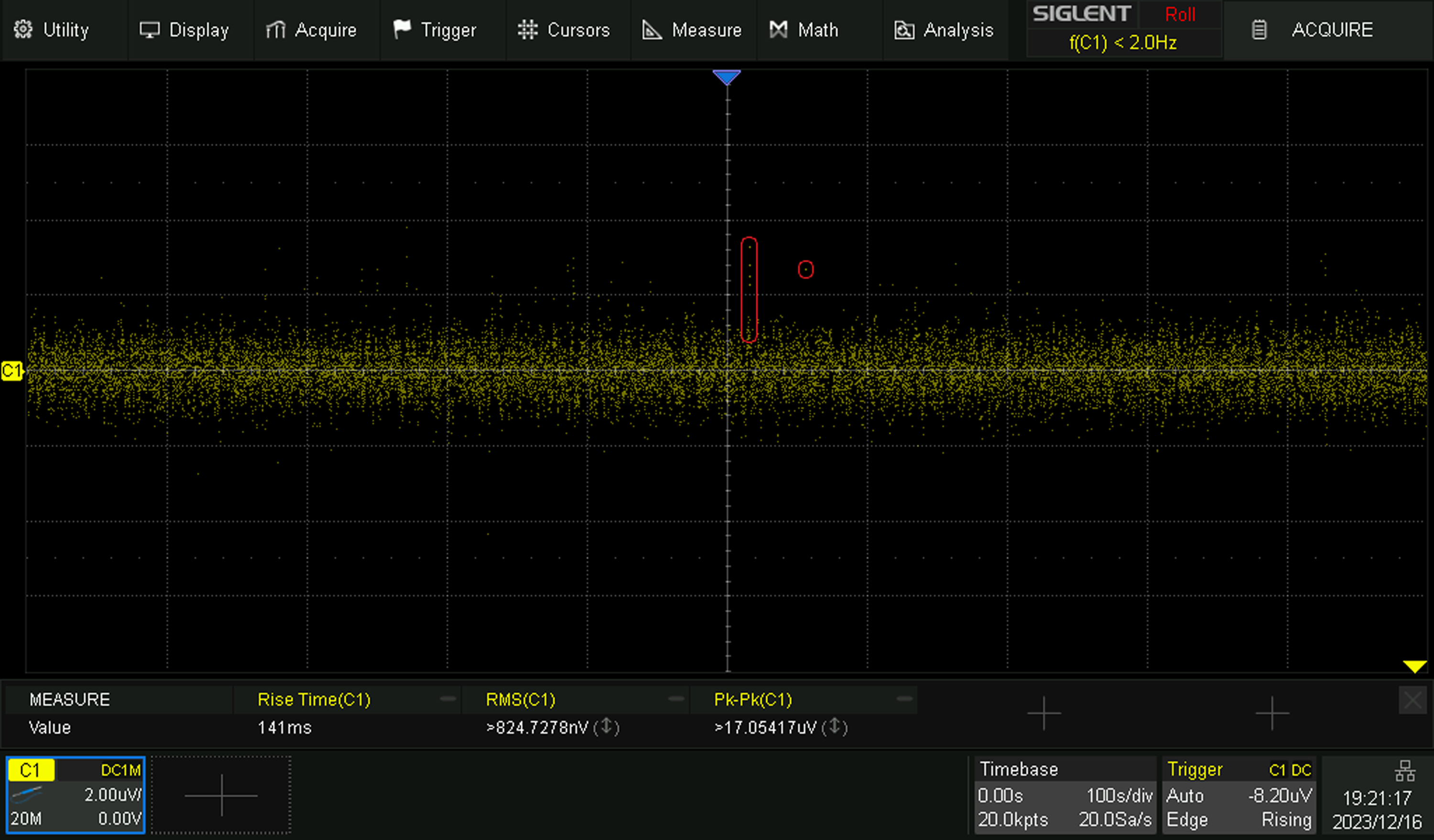The image size is (1434, 840).
Task: Click the Trigger flag icon
Action: click(x=402, y=30)
